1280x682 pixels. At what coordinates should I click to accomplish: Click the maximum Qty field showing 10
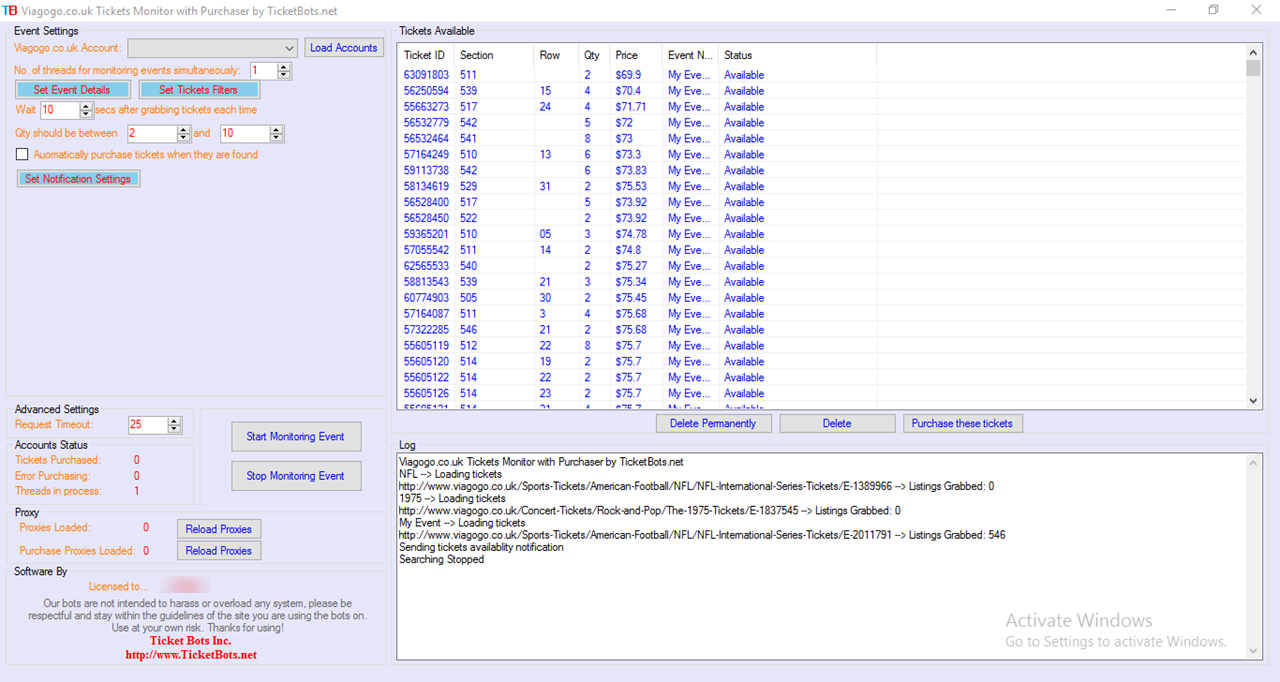pyautogui.click(x=245, y=134)
